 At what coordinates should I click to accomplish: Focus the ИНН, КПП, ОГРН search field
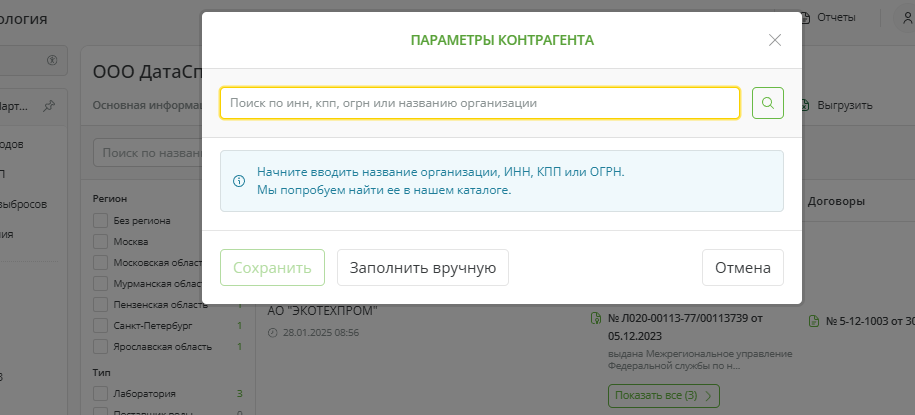[480, 103]
